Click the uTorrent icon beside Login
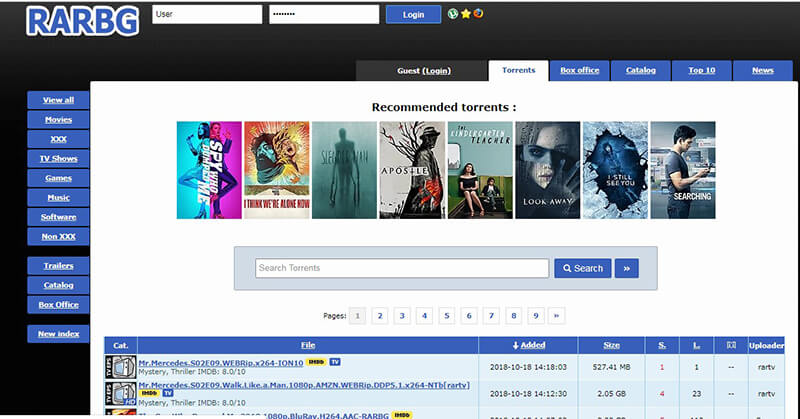The height and width of the screenshot is (419, 800). pos(453,14)
